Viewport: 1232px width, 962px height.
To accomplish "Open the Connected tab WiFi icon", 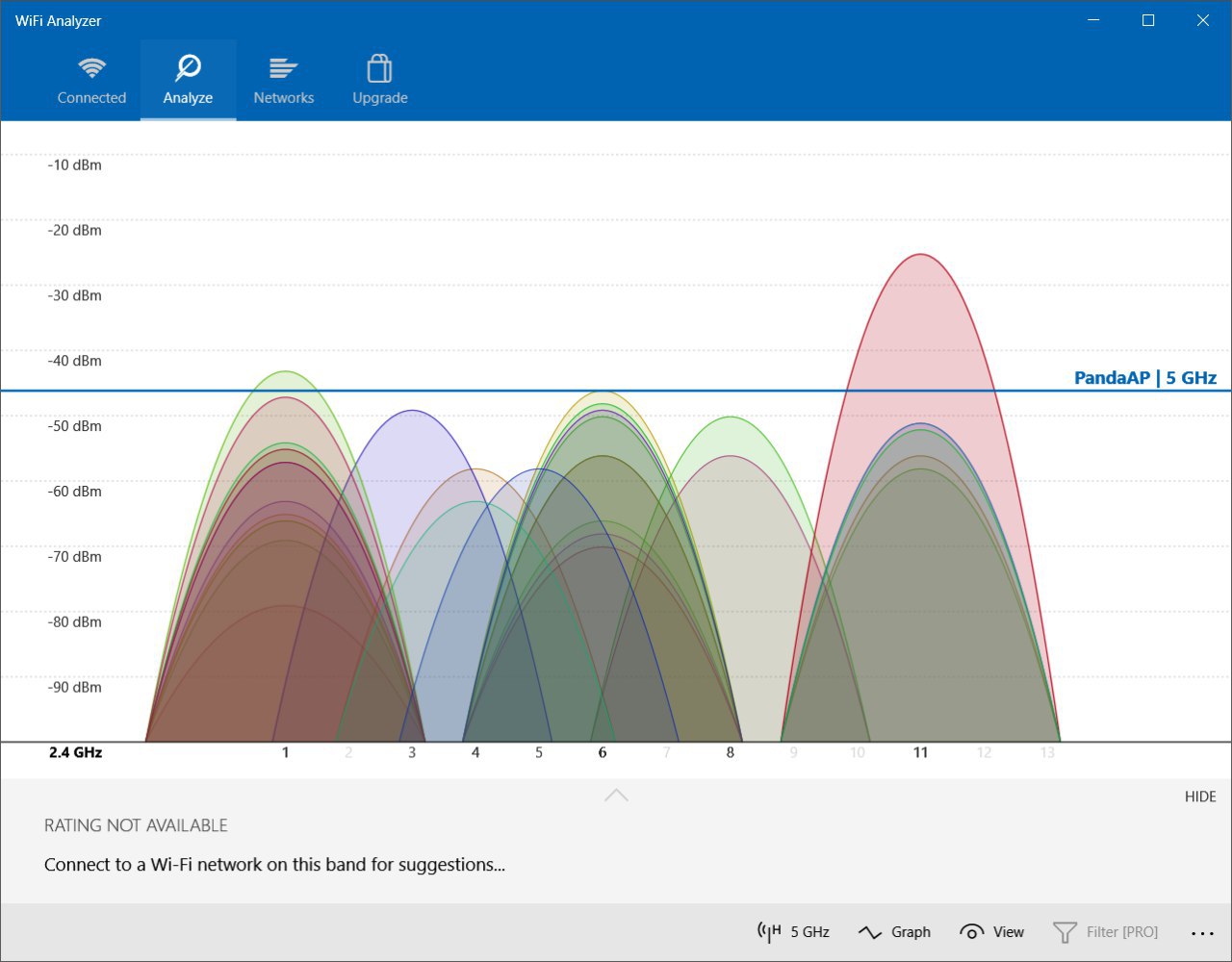I will pos(92,68).
